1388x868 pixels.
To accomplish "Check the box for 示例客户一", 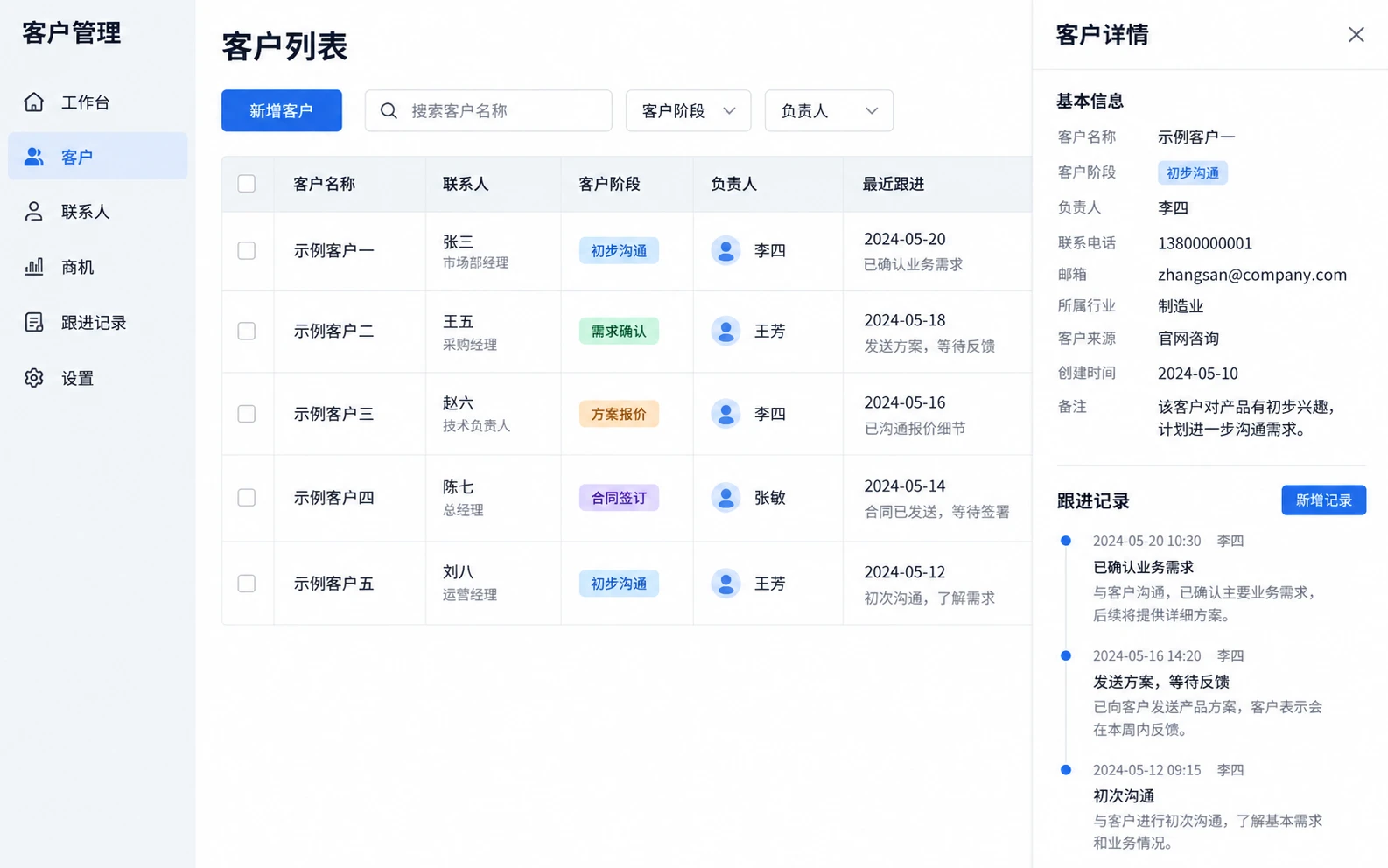I will (247, 250).
